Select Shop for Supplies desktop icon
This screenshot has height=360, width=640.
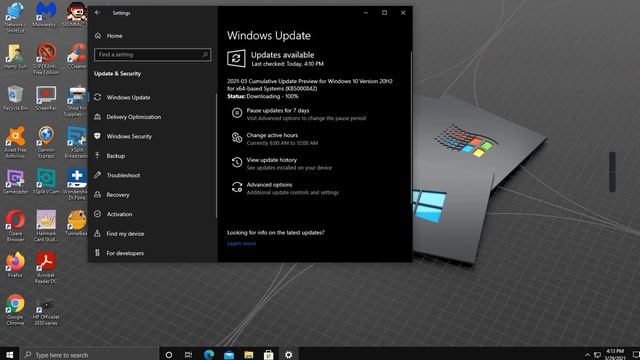click(77, 101)
